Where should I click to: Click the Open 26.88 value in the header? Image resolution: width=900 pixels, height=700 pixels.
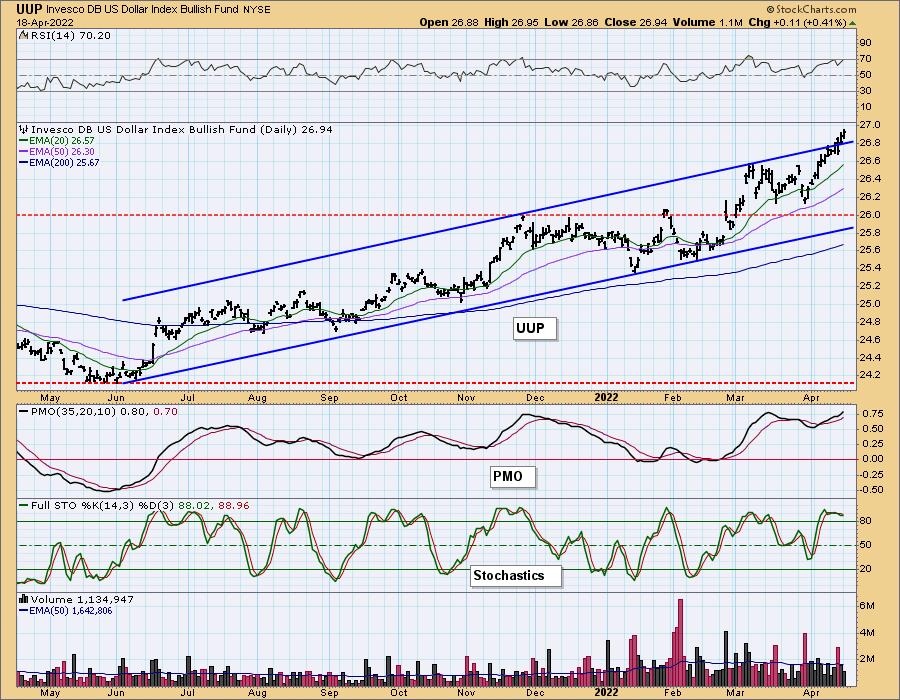pos(451,22)
